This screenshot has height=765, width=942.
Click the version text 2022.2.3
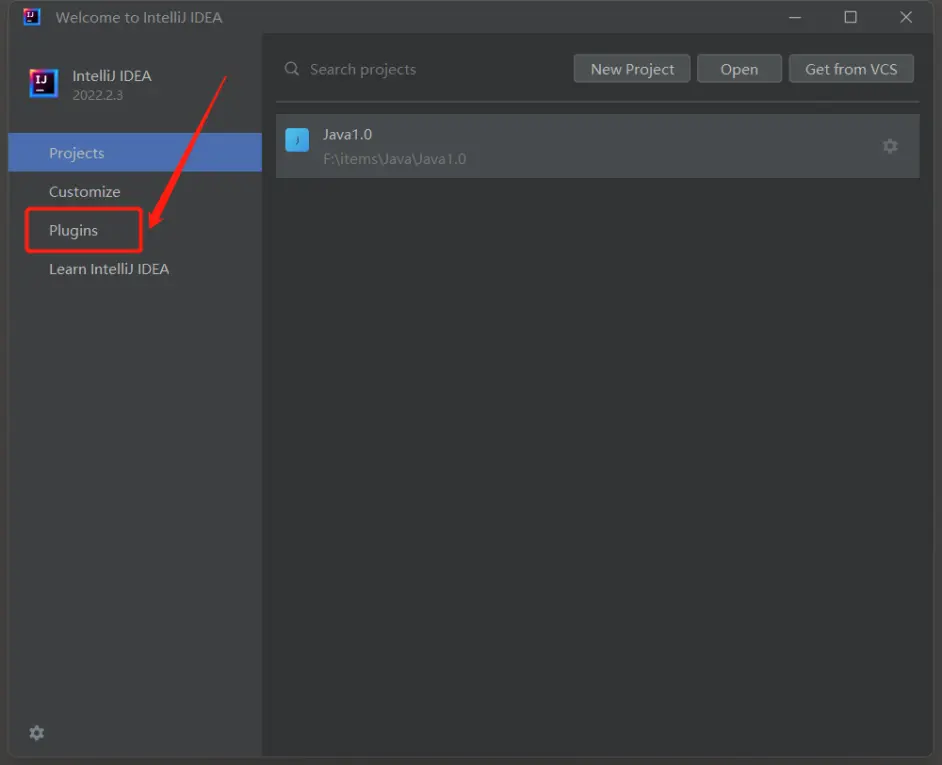coord(97,95)
